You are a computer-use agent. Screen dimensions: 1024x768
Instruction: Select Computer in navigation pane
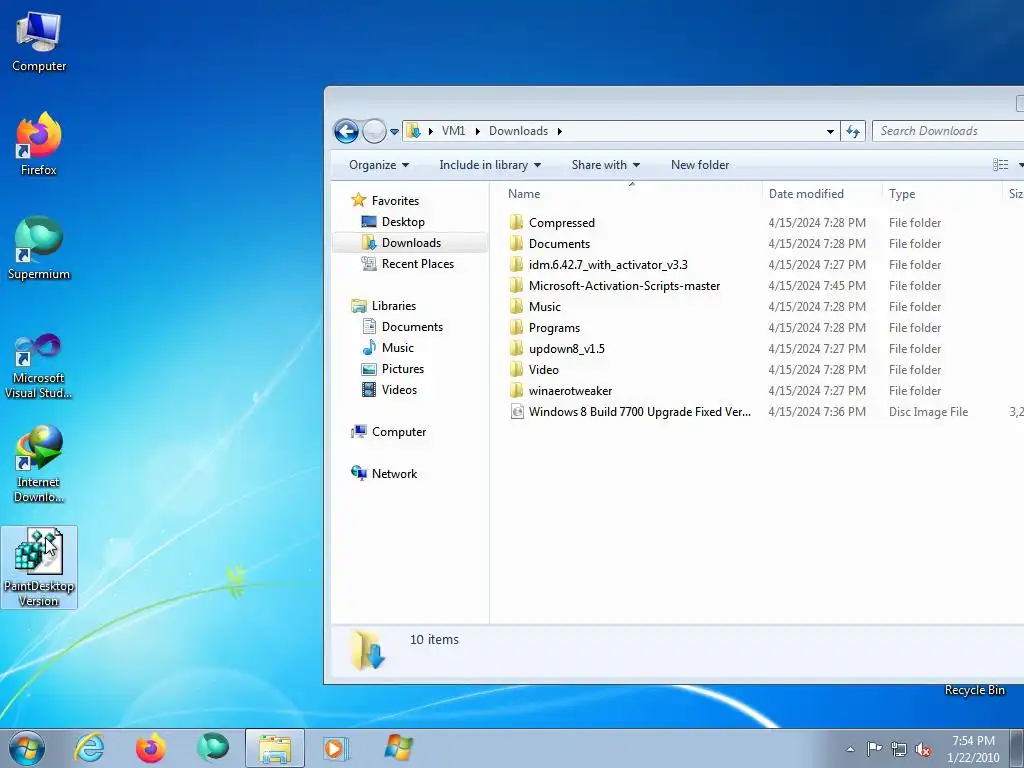pos(398,432)
